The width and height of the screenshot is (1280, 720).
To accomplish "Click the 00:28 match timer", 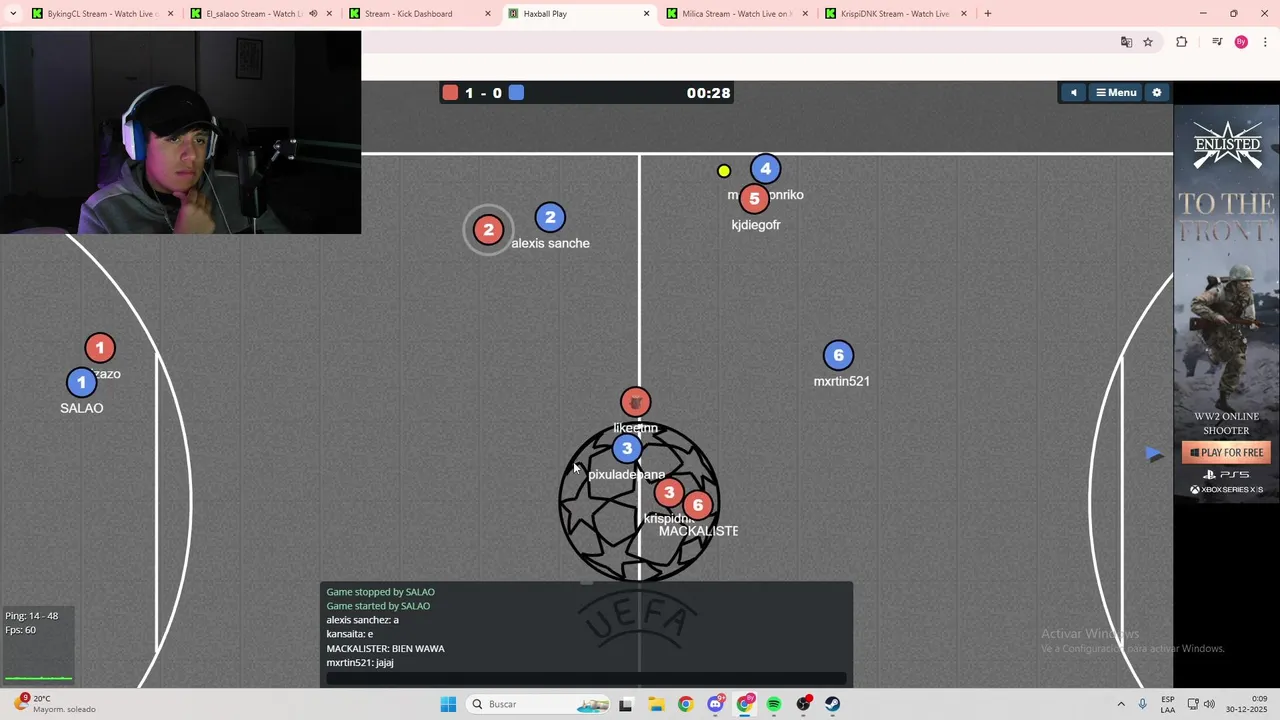I will 708,93.
